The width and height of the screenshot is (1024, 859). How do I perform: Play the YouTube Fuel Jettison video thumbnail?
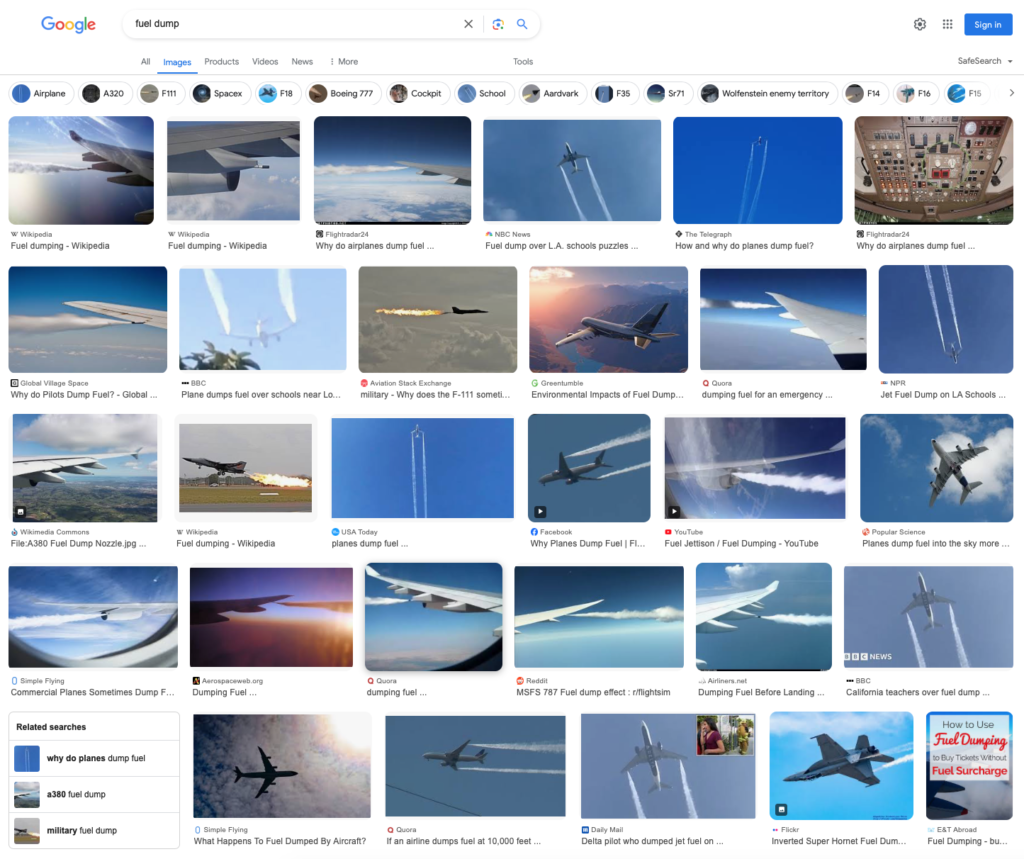click(x=754, y=468)
